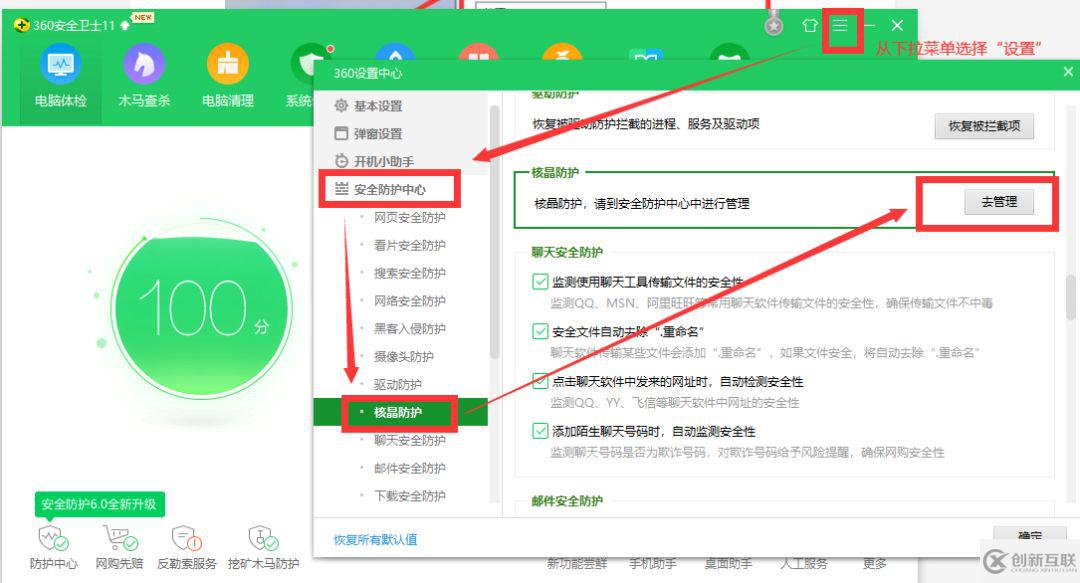Select 看片安全防护 sidebar item
Screen dimensions: 1080x583
click(x=409, y=245)
